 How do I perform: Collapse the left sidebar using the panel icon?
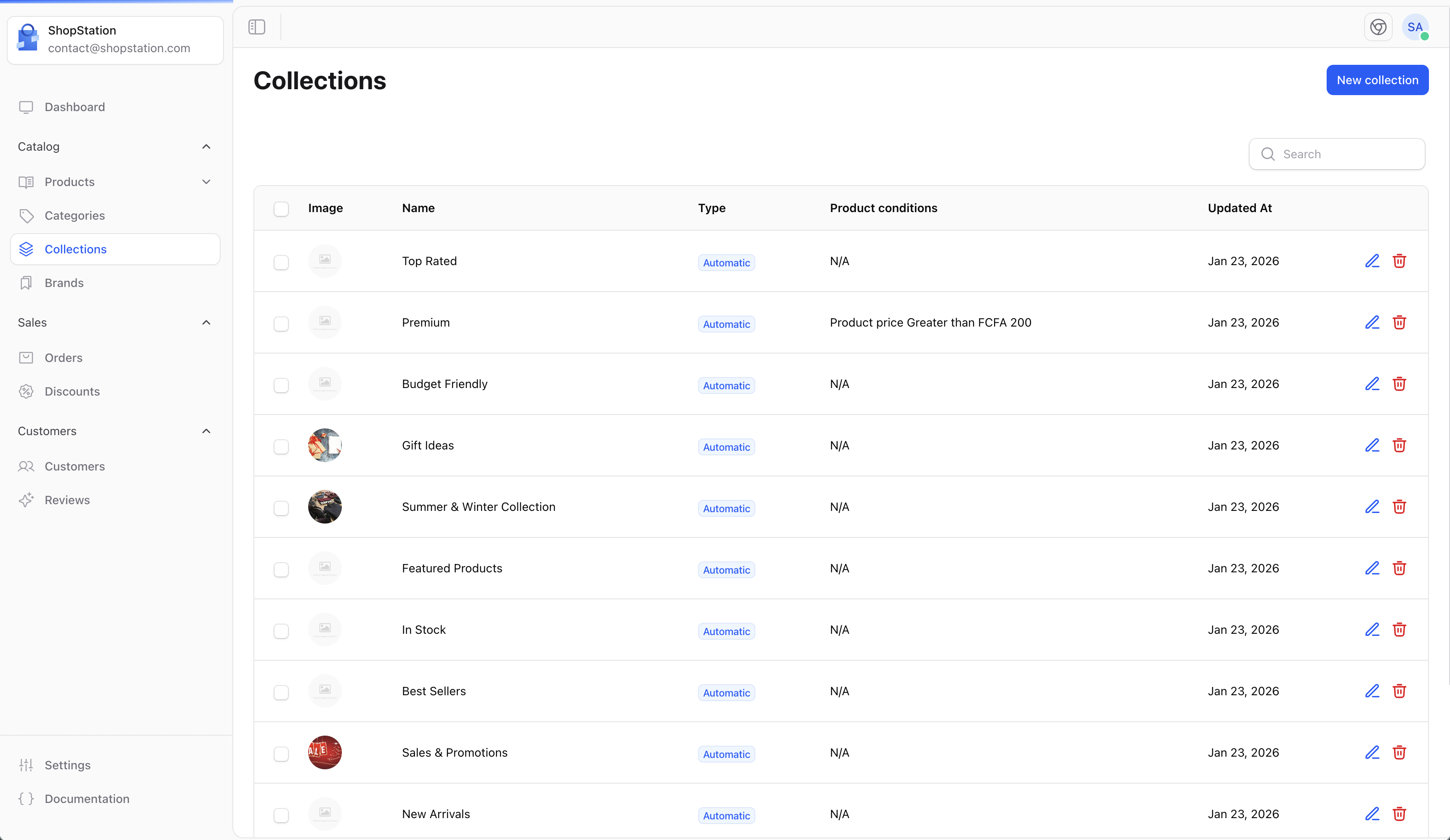tap(257, 27)
